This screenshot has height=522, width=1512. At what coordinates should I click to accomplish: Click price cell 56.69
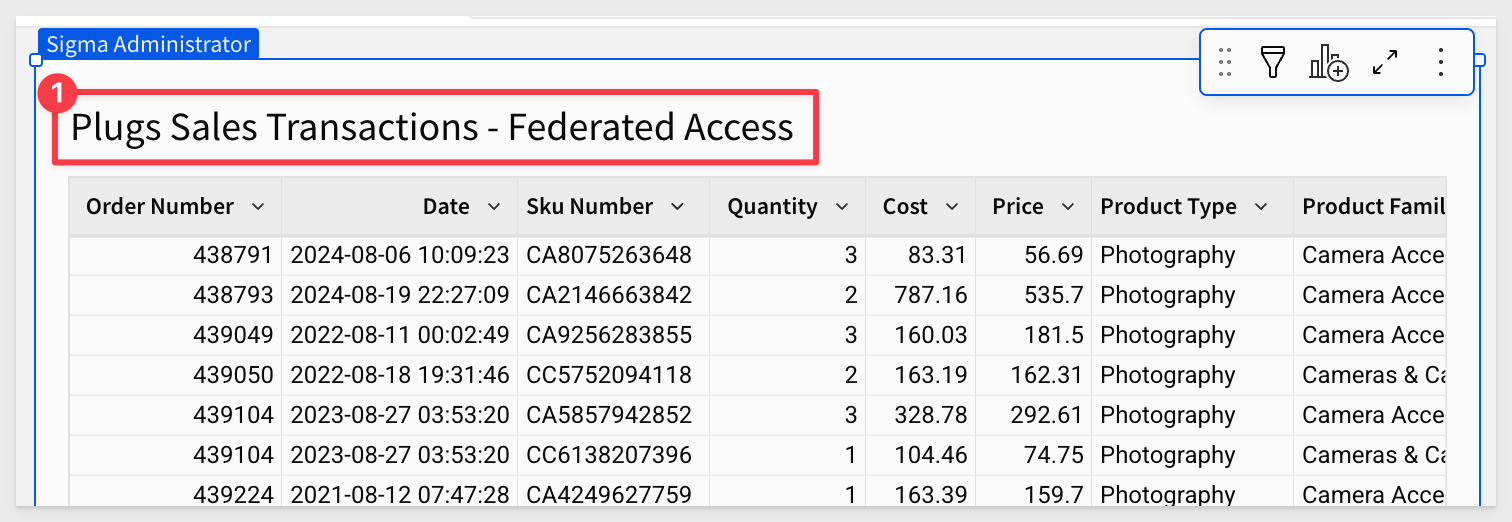(1034, 255)
